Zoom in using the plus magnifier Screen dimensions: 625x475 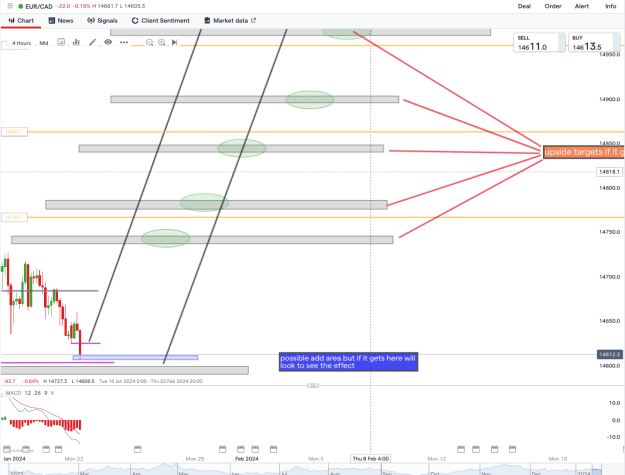point(162,42)
